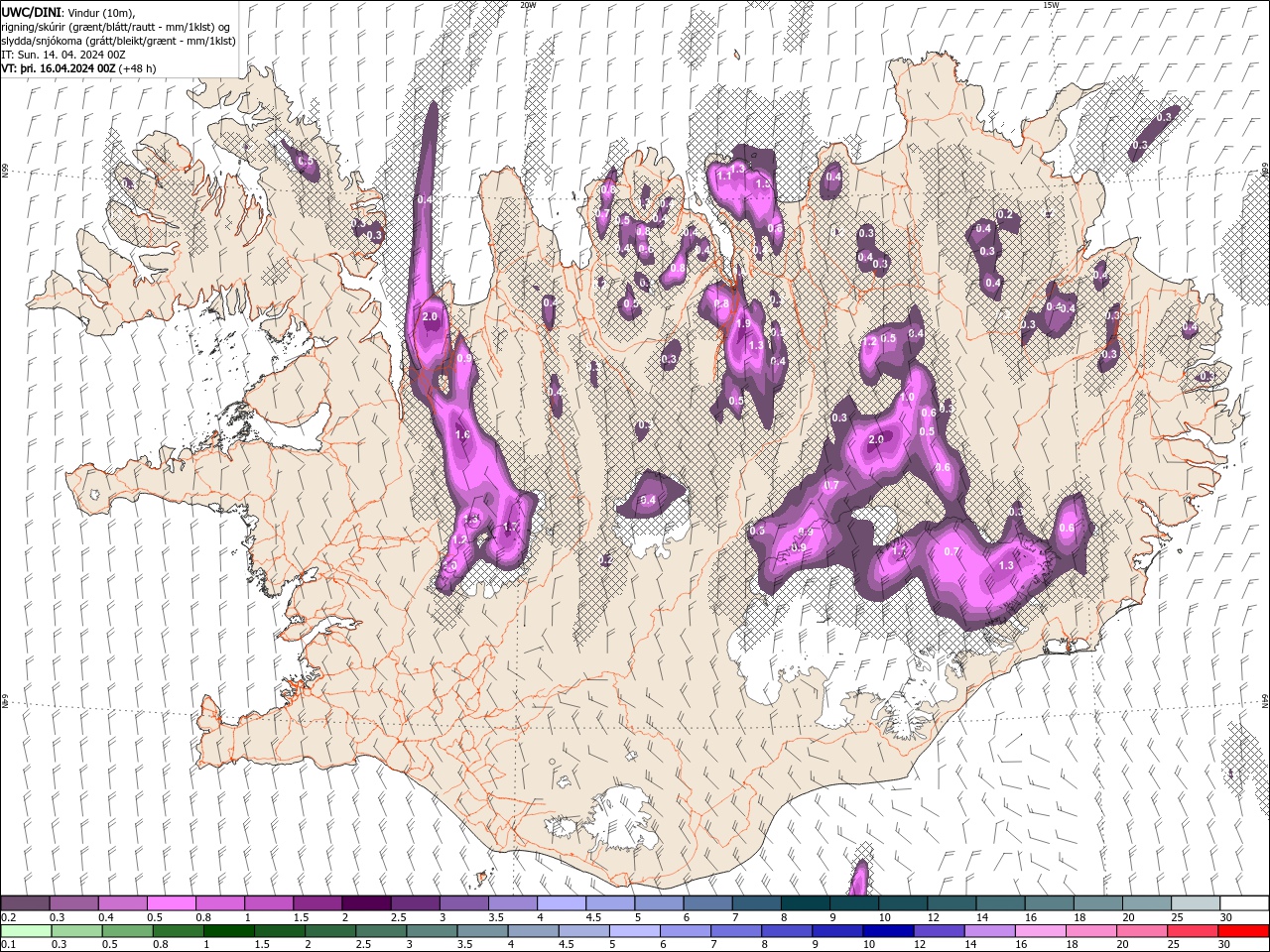
Task: Select the light green 0.3 rain legend swatch
Action: pyautogui.click(x=77, y=931)
